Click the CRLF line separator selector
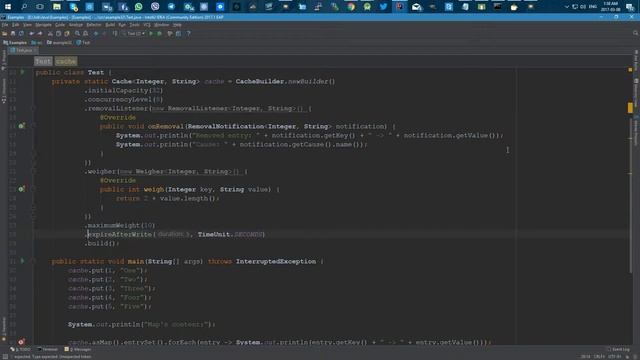Screen dimensions: 640x360 [x=599, y=357]
